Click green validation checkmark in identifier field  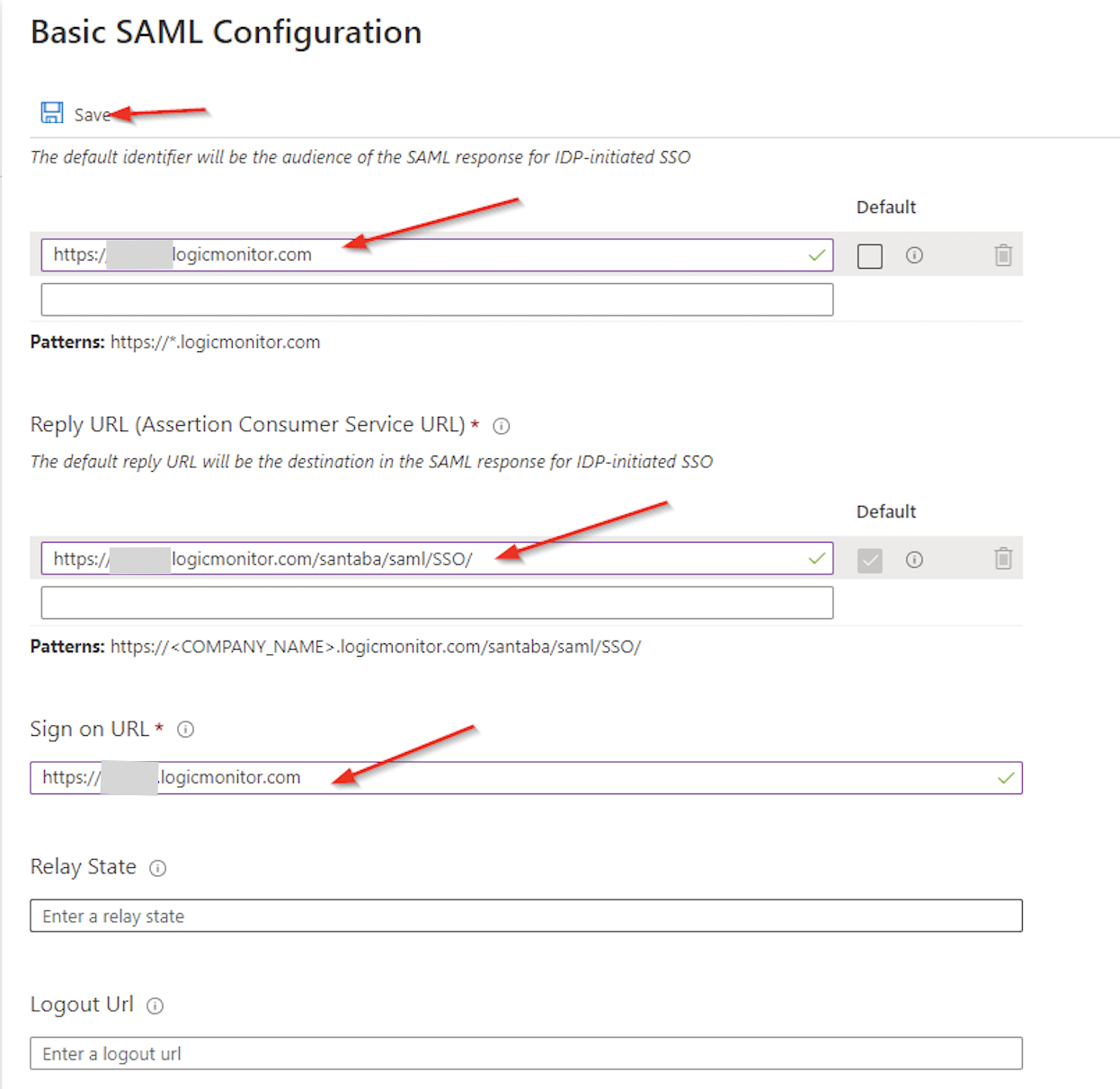pyautogui.click(x=816, y=255)
